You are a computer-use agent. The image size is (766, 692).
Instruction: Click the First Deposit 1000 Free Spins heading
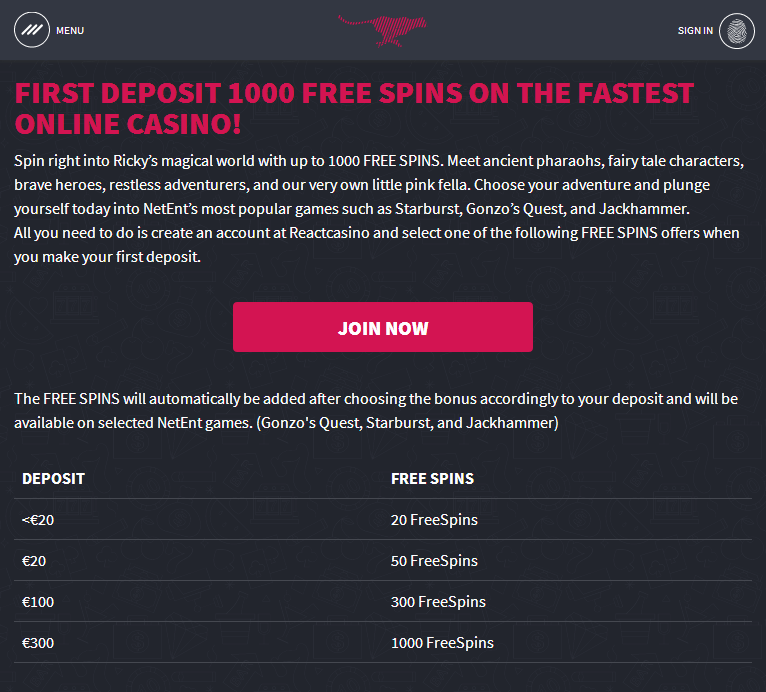coord(354,109)
